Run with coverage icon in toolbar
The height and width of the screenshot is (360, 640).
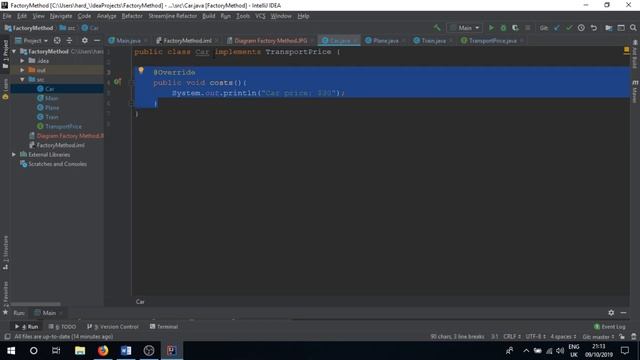click(516, 28)
